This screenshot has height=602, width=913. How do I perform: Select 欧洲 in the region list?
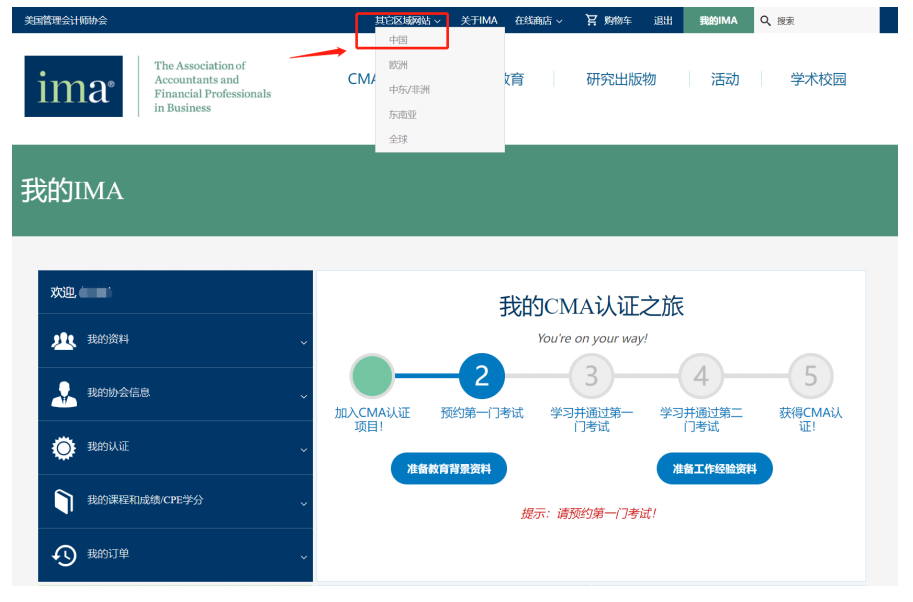[x=398, y=65]
